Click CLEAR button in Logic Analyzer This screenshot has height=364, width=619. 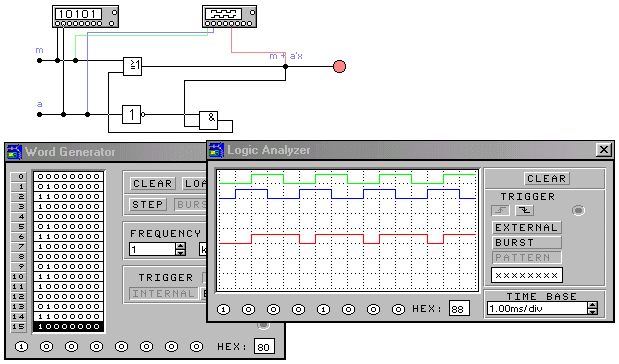point(546,178)
